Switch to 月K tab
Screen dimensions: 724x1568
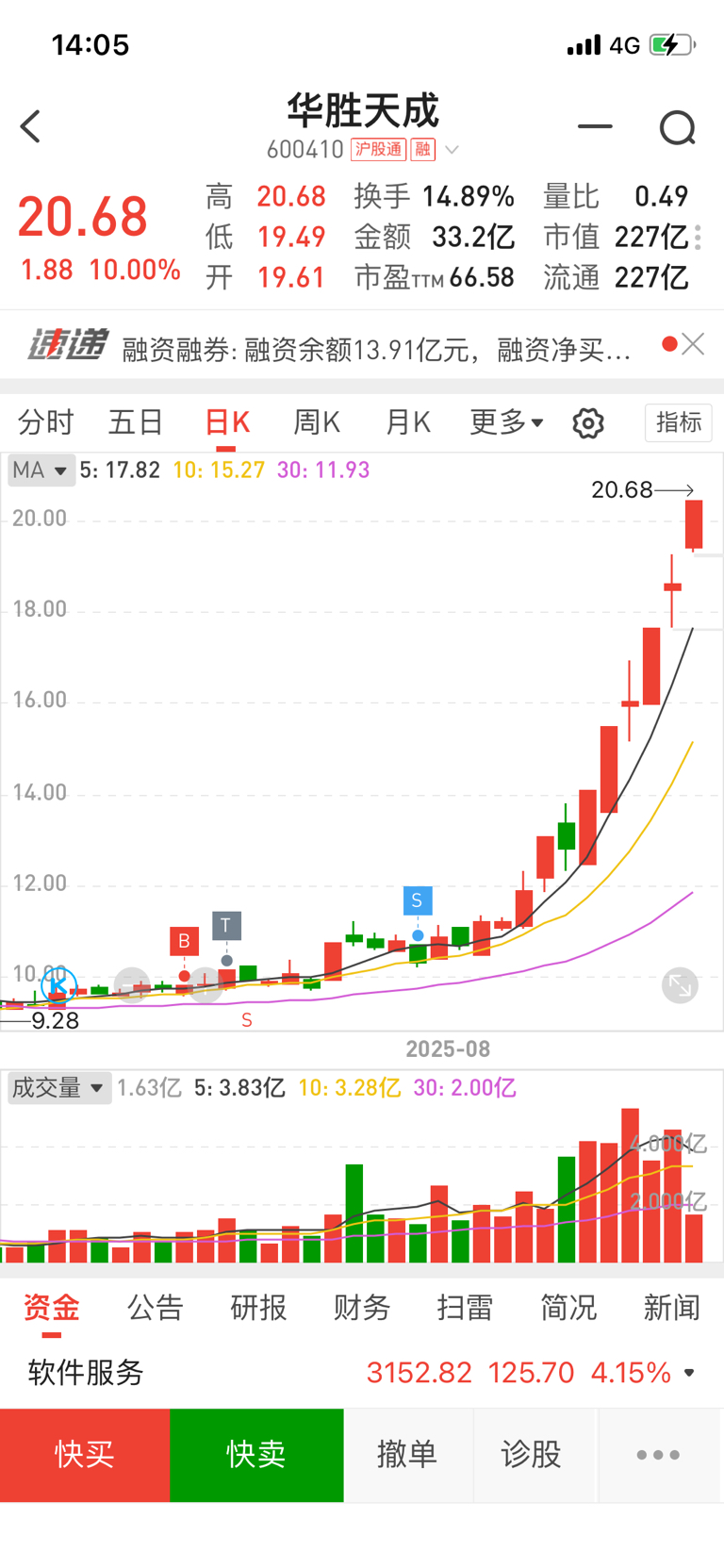(x=407, y=422)
